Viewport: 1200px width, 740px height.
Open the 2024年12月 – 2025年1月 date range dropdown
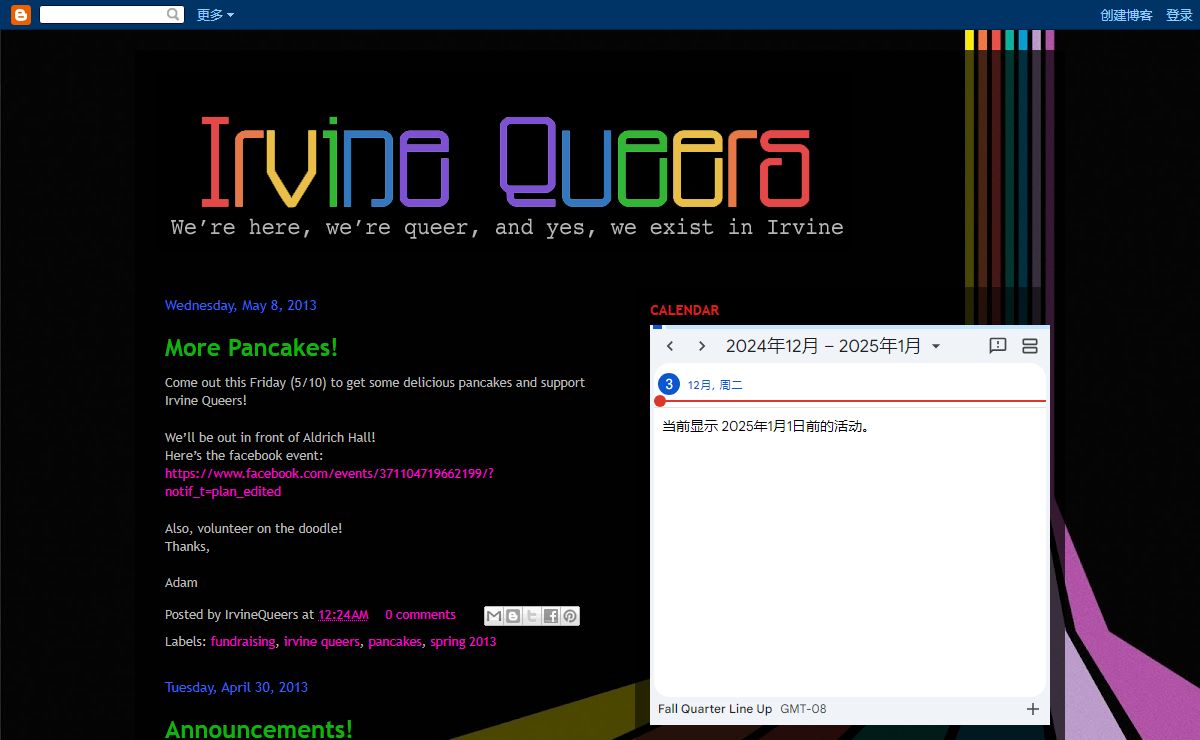[833, 346]
